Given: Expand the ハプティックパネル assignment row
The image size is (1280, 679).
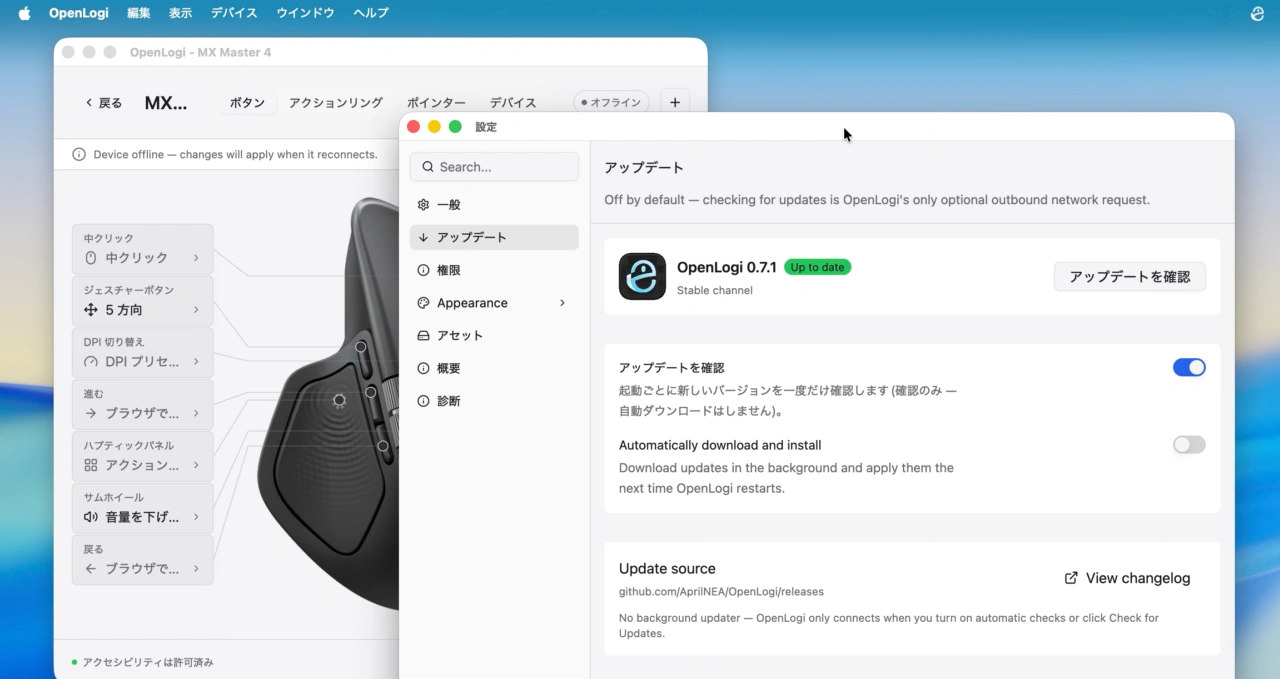Looking at the screenshot, I should (142, 457).
